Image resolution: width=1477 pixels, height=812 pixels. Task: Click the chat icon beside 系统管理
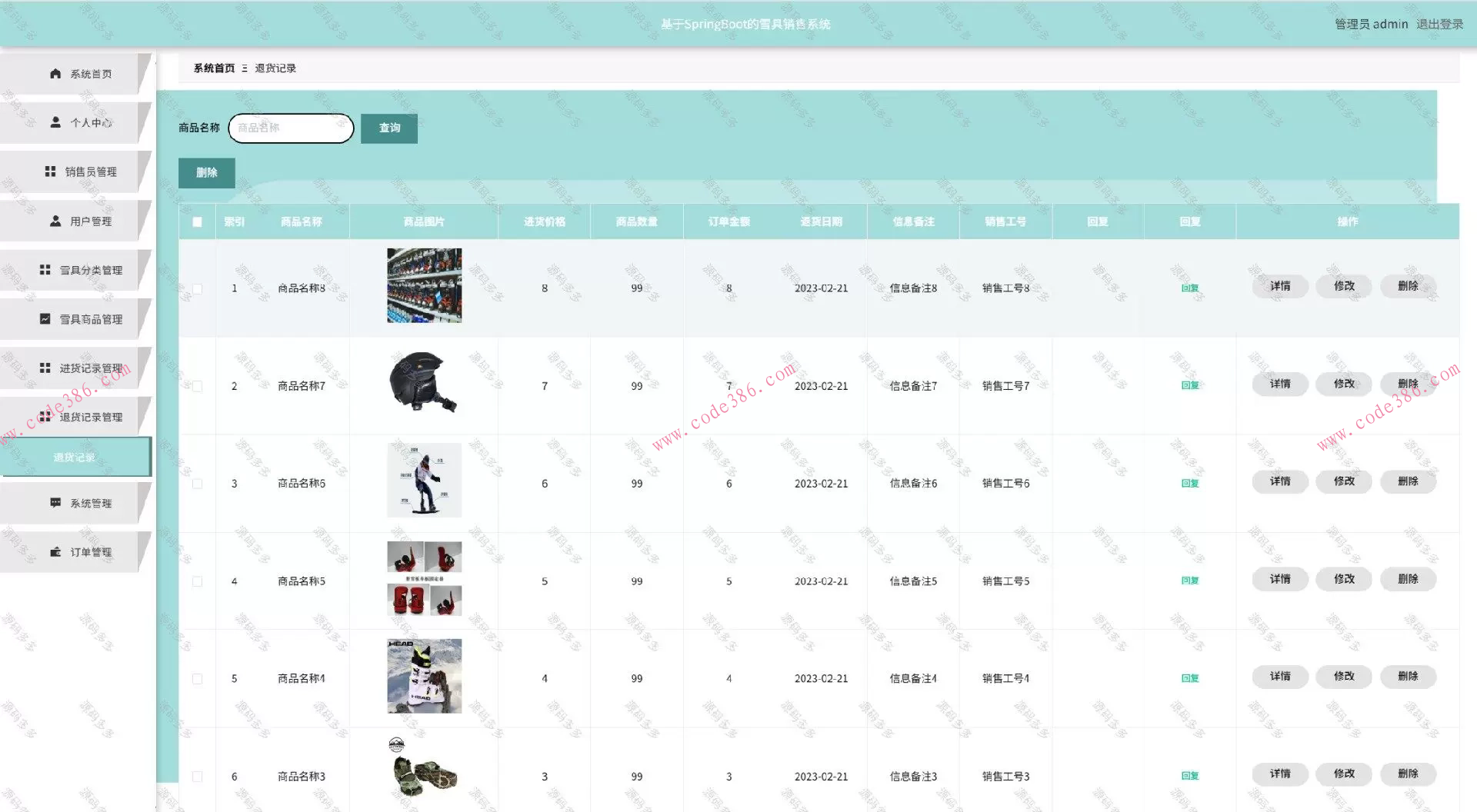(x=55, y=503)
